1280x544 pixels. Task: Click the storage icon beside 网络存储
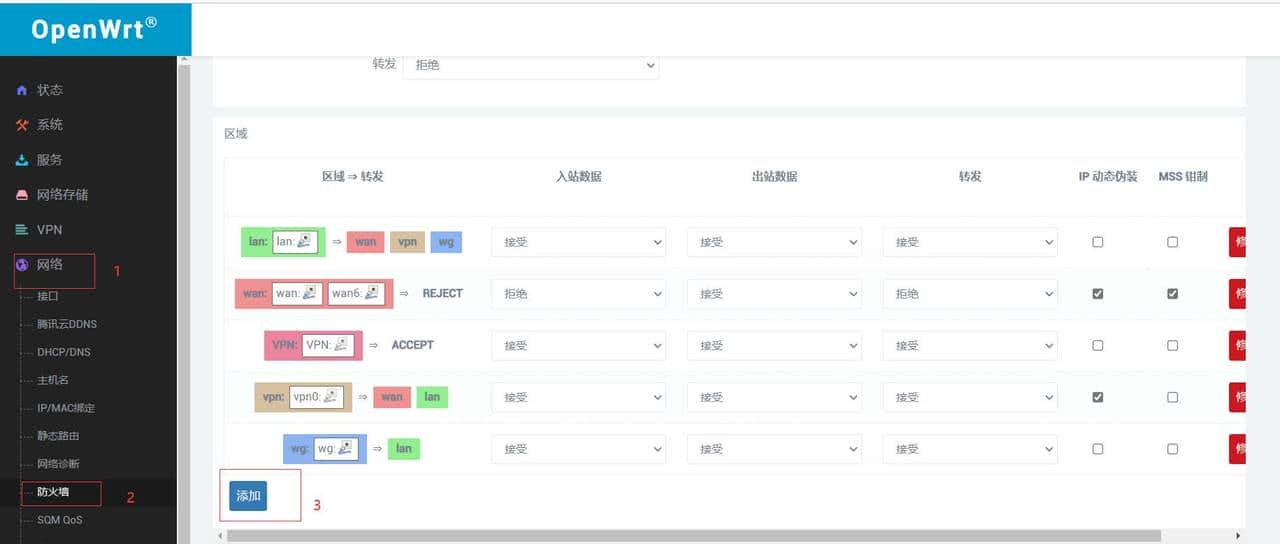coord(22,195)
